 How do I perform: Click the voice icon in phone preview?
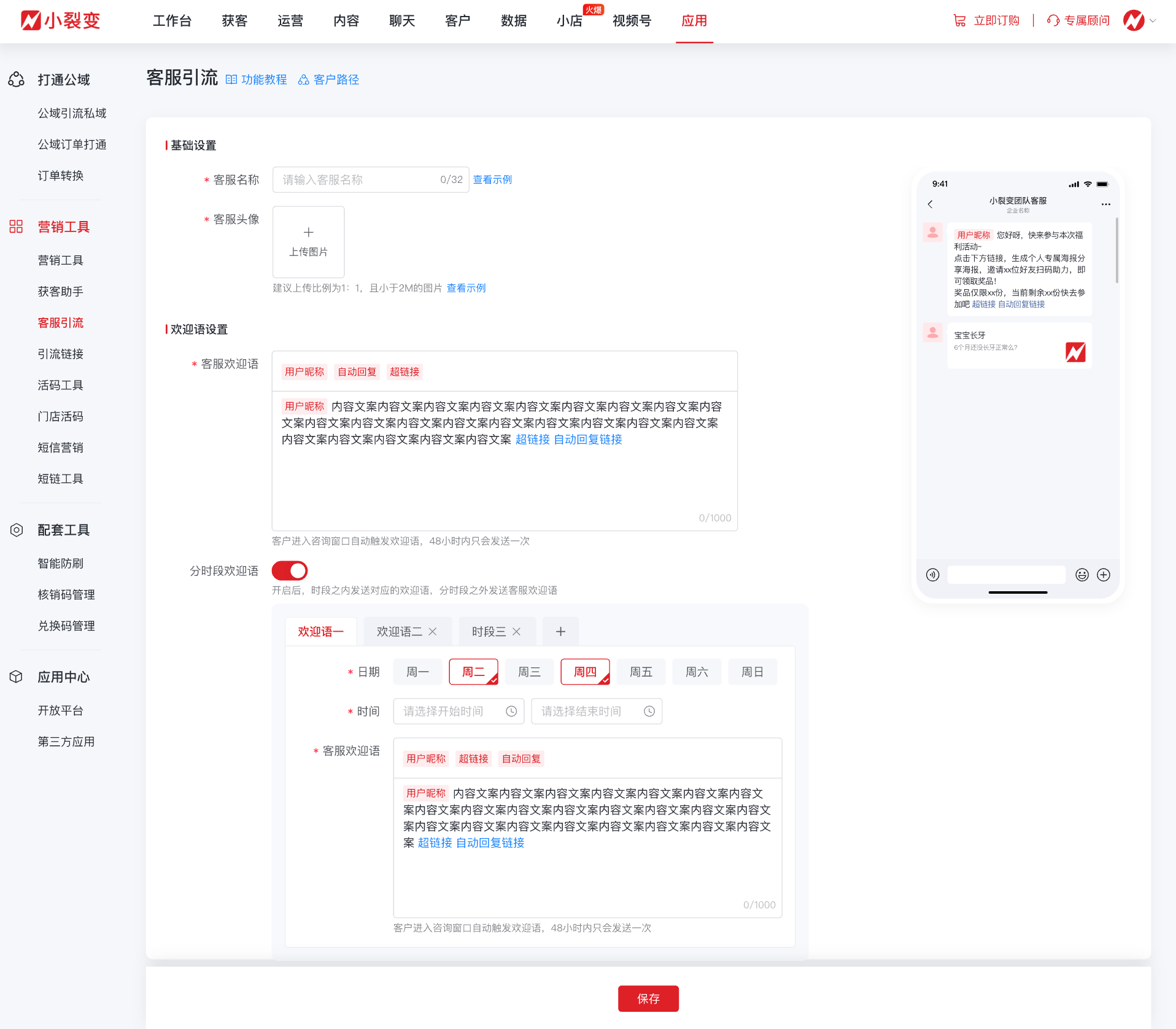coord(932,575)
